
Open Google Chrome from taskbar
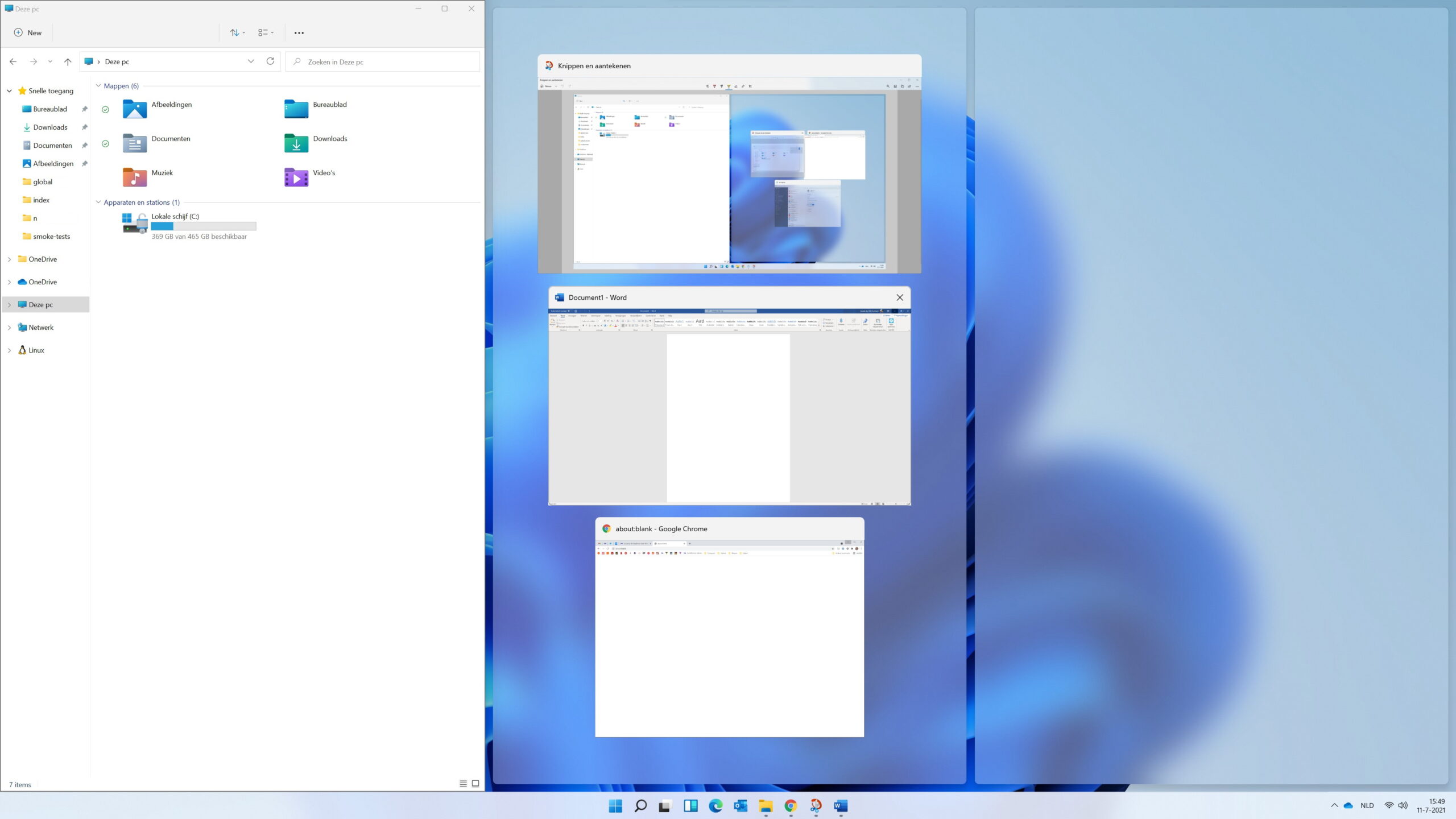(x=790, y=806)
